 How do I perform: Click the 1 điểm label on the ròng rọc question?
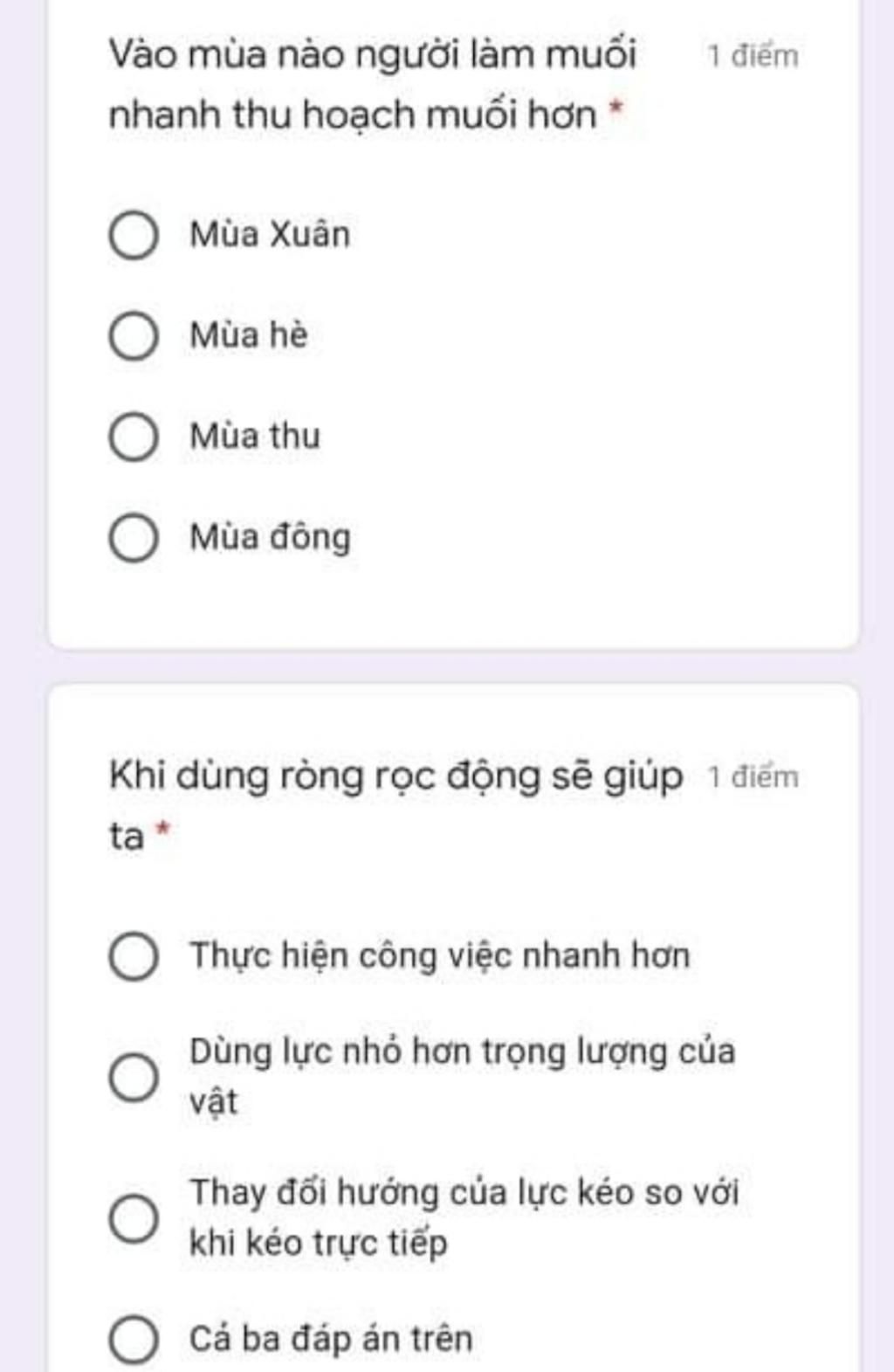tap(753, 776)
